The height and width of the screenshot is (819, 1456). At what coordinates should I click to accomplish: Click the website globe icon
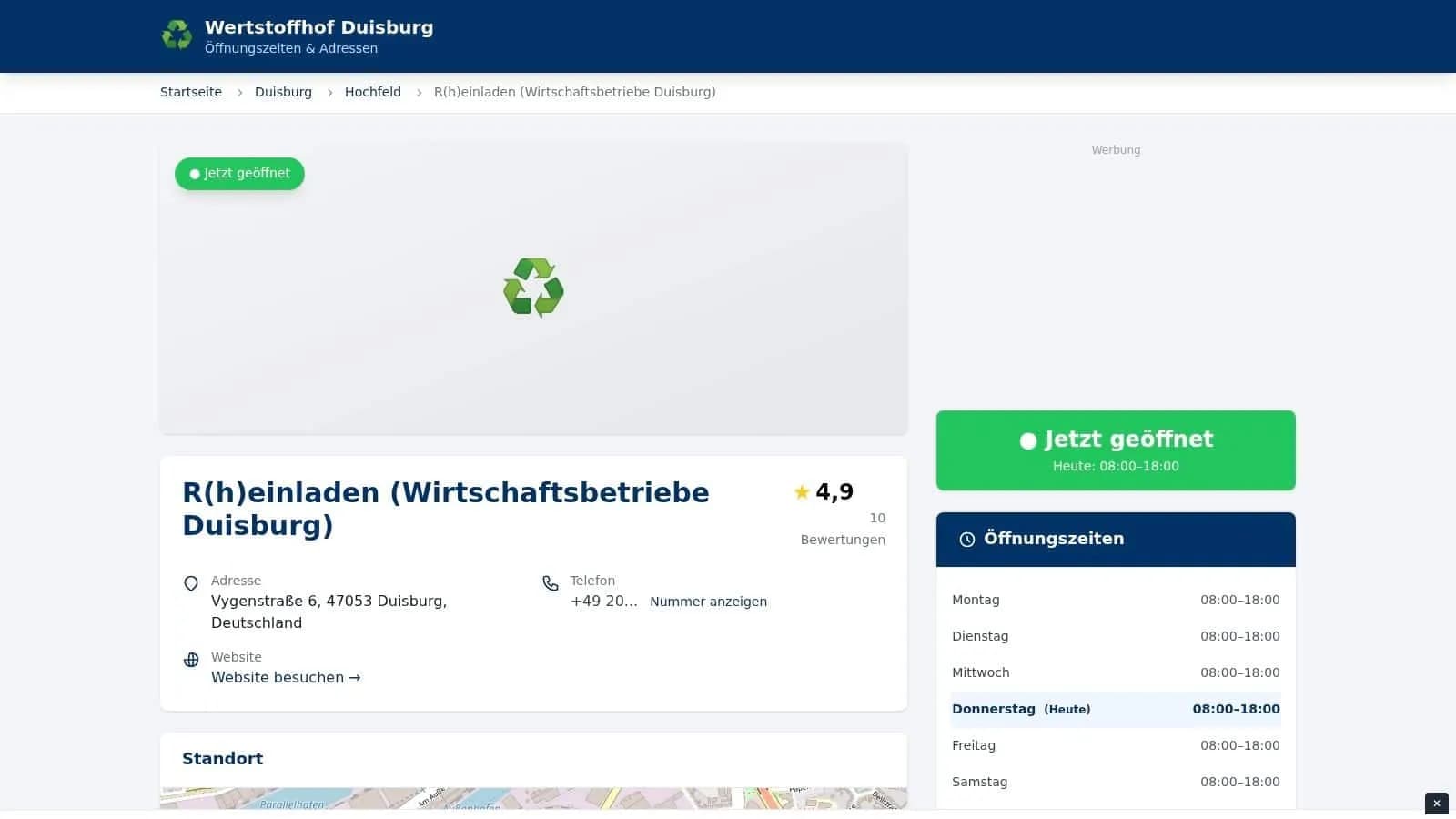(x=191, y=660)
